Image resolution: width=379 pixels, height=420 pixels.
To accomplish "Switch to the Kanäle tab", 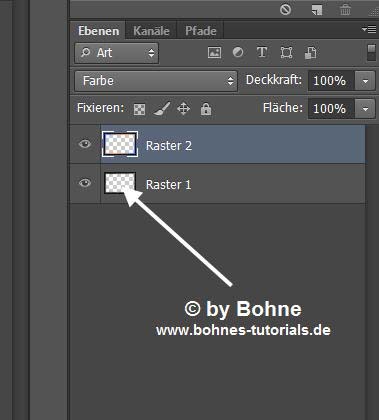I will click(151, 31).
